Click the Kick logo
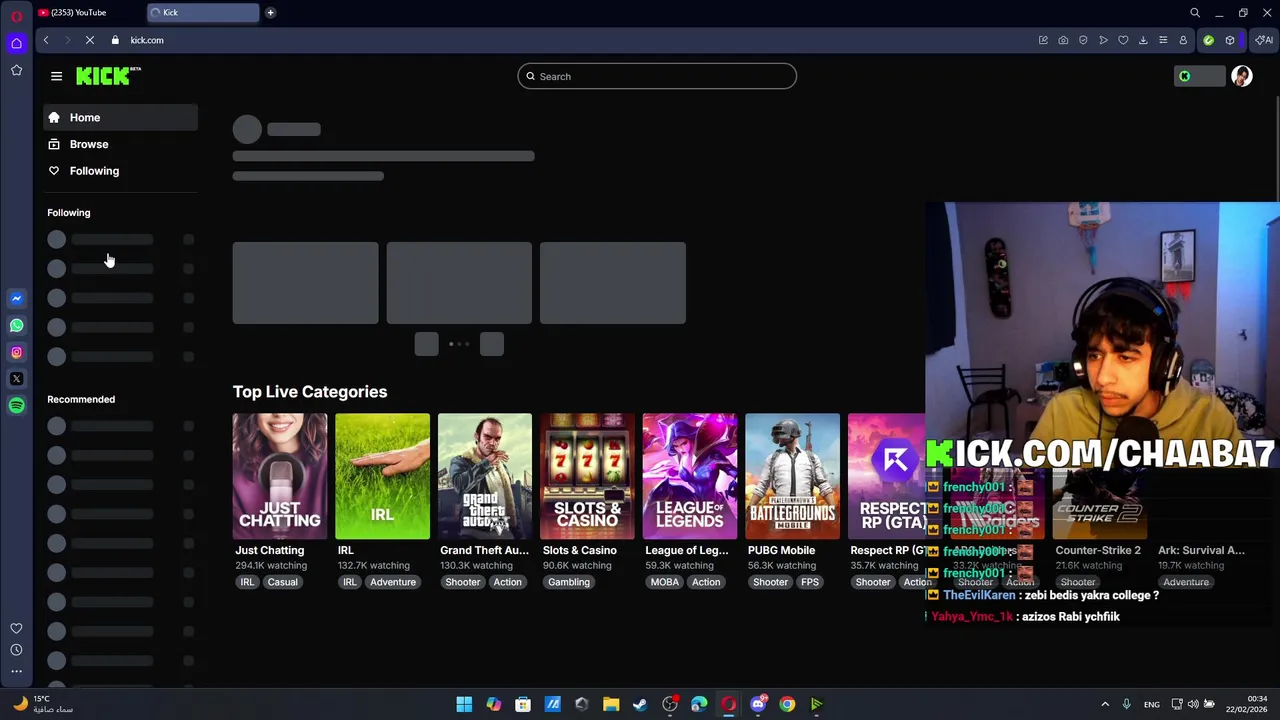 tap(108, 76)
